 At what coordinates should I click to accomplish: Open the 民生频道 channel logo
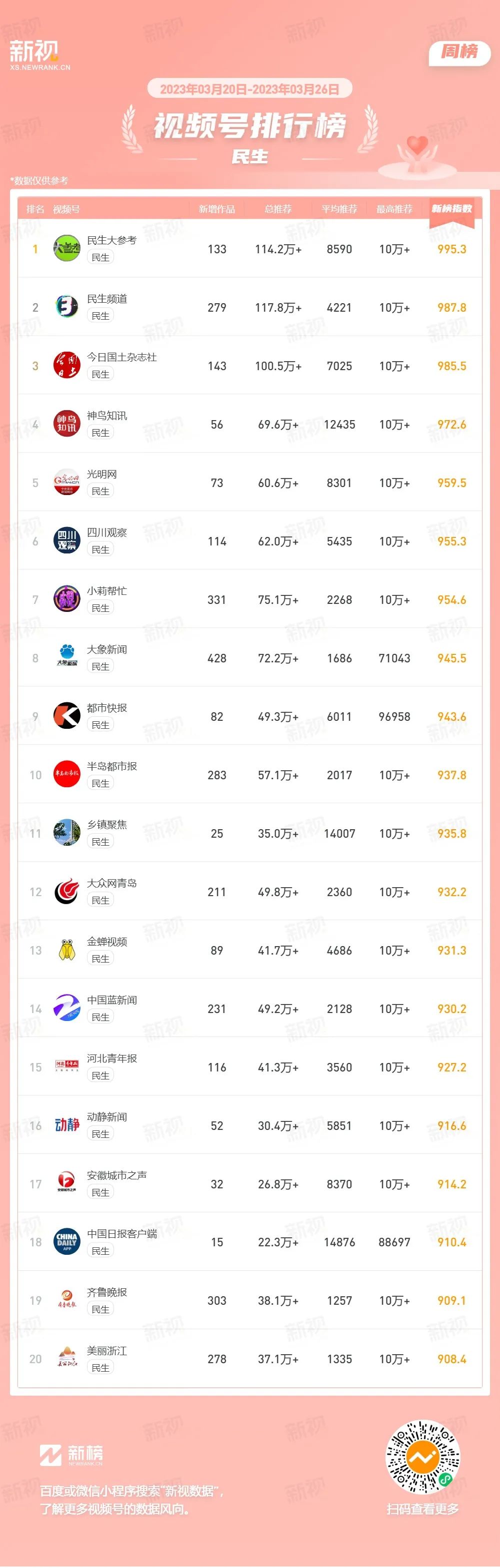[x=67, y=307]
